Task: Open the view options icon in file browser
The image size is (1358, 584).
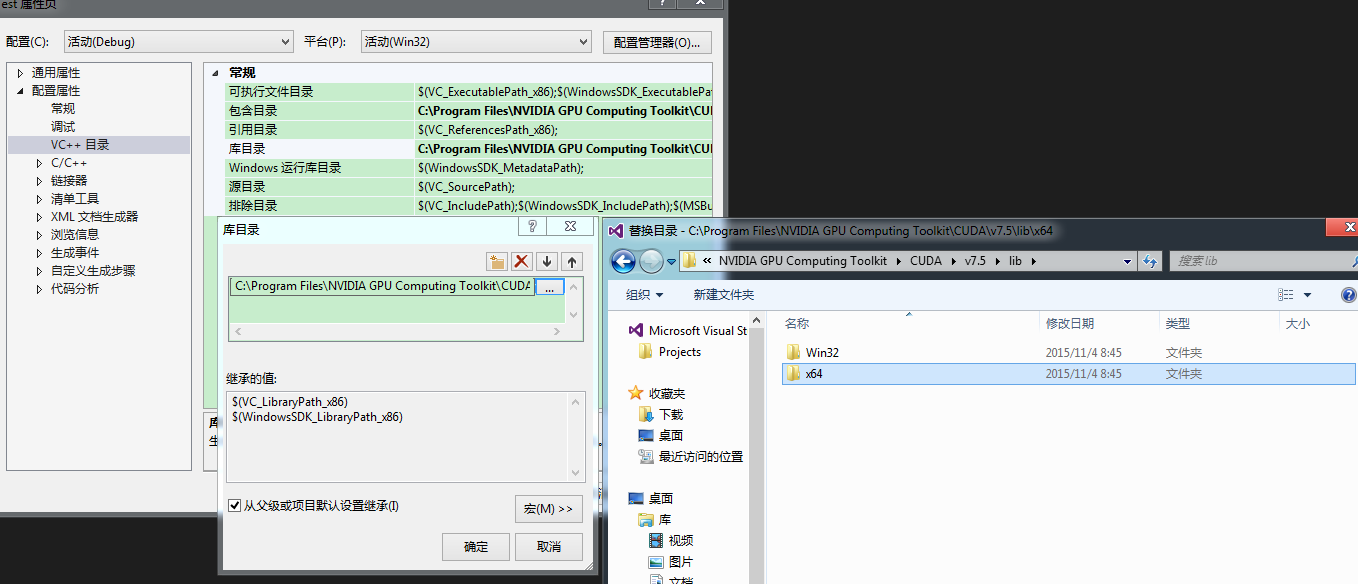Action: (x=1287, y=295)
